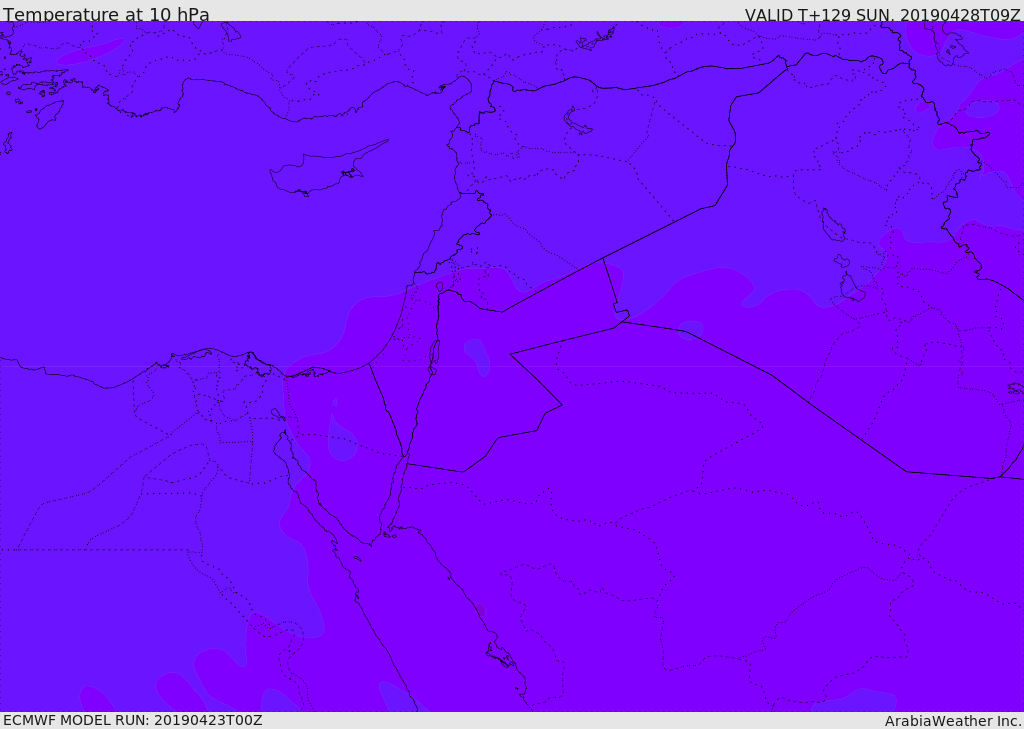Click the 'ArabiaWeather Inc.' credit text
The image size is (1024, 729).
[953, 721]
